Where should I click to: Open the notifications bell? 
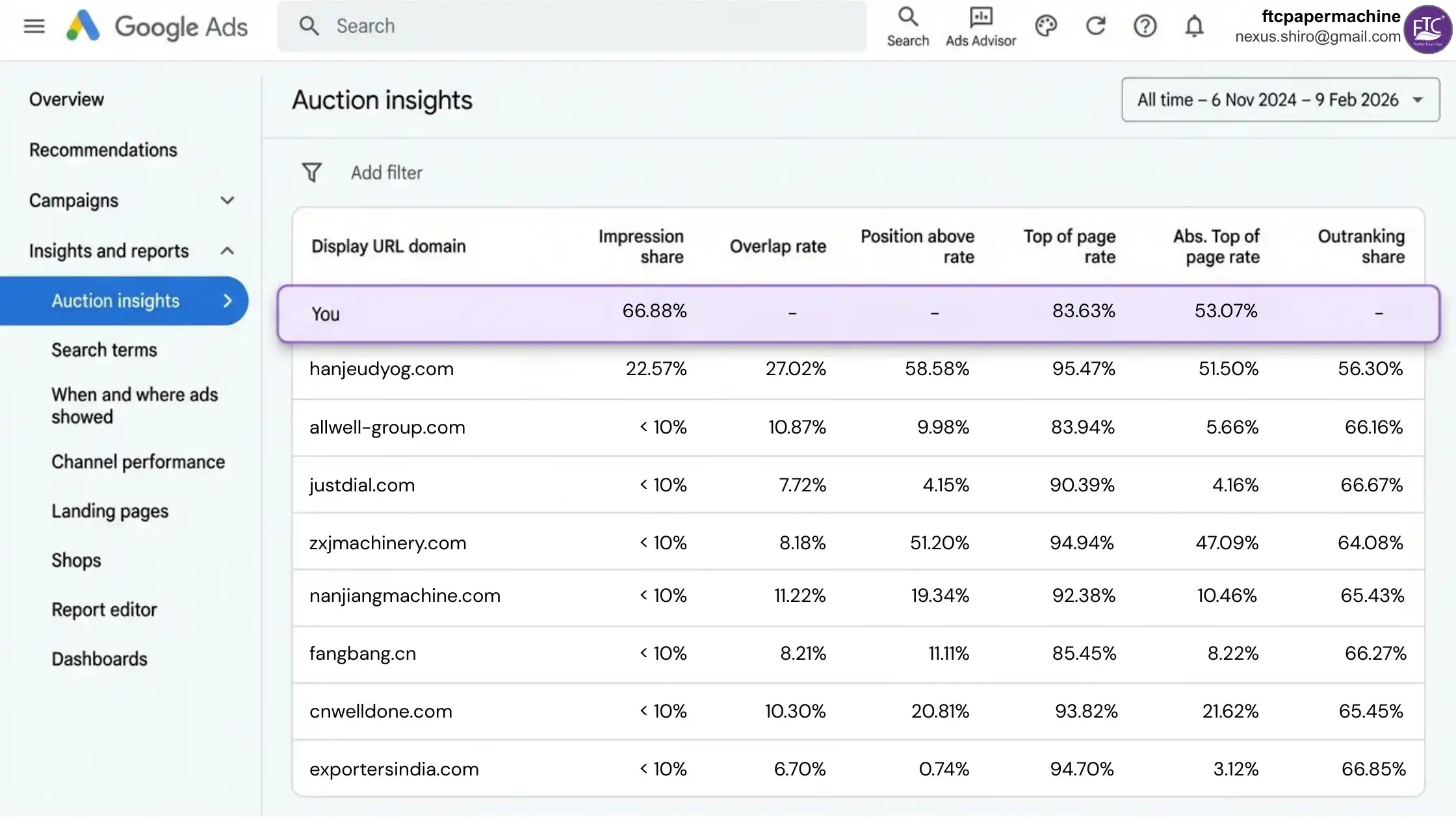[1194, 27]
